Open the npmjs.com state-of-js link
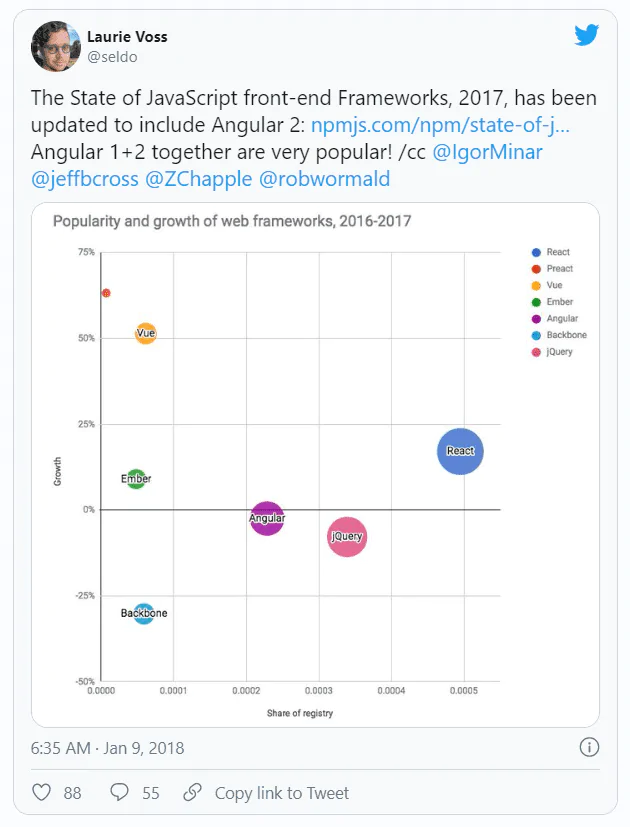This screenshot has width=630, height=827. click(440, 125)
